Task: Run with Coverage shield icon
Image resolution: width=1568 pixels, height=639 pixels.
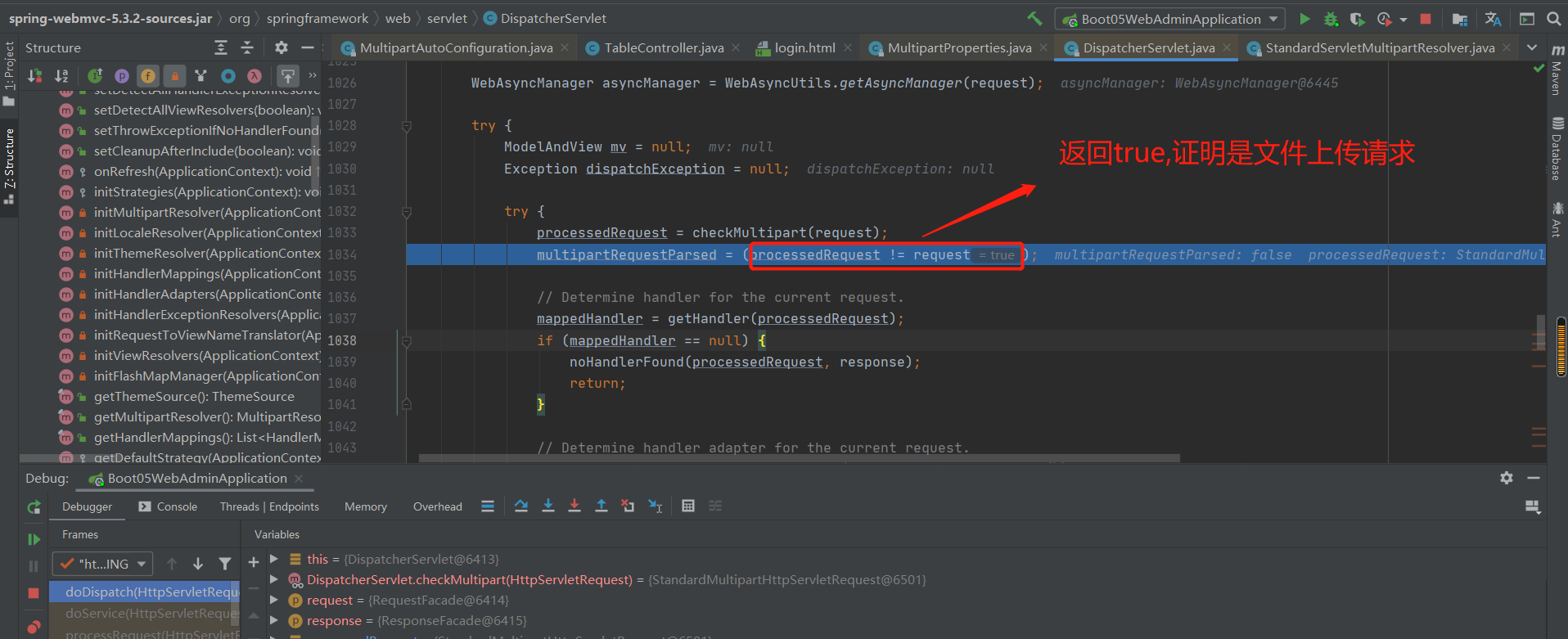Action: tap(1357, 18)
